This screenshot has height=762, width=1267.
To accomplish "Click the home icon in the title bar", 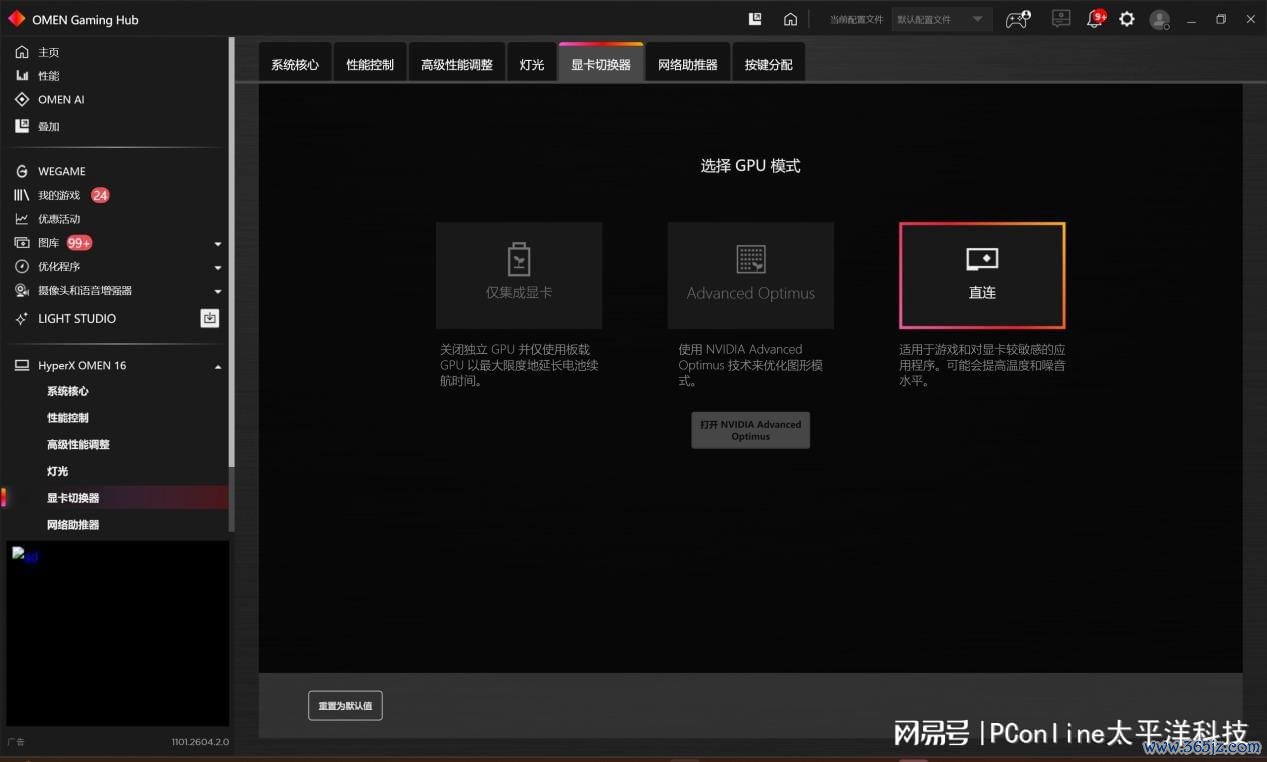I will coord(790,19).
